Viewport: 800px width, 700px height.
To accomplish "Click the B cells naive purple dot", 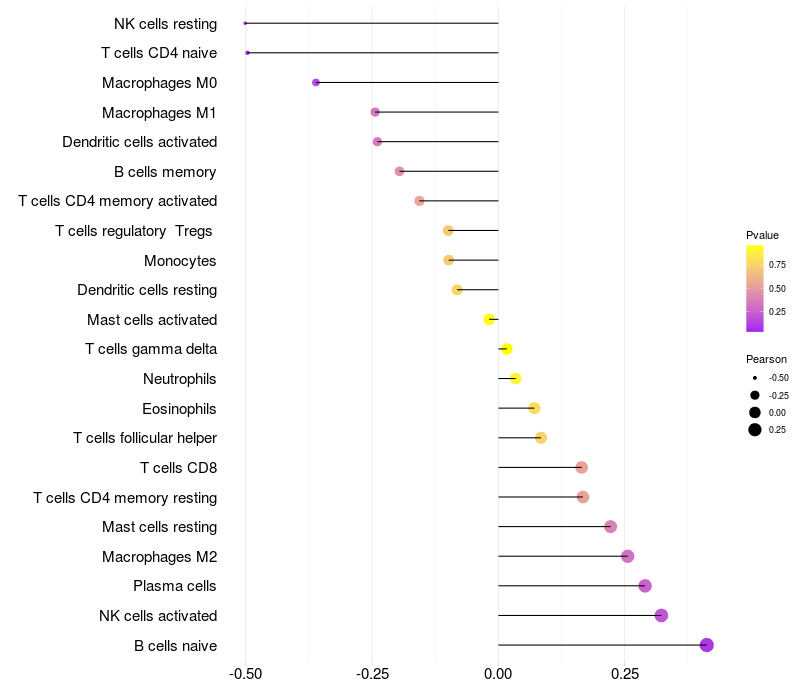I will point(706,645).
